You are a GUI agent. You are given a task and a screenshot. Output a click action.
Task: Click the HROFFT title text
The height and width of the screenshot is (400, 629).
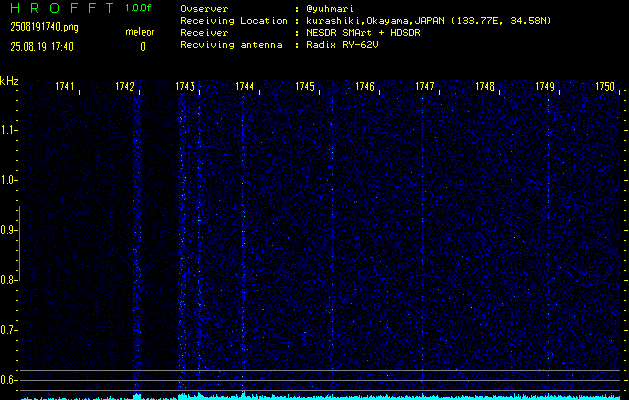click(x=62, y=8)
